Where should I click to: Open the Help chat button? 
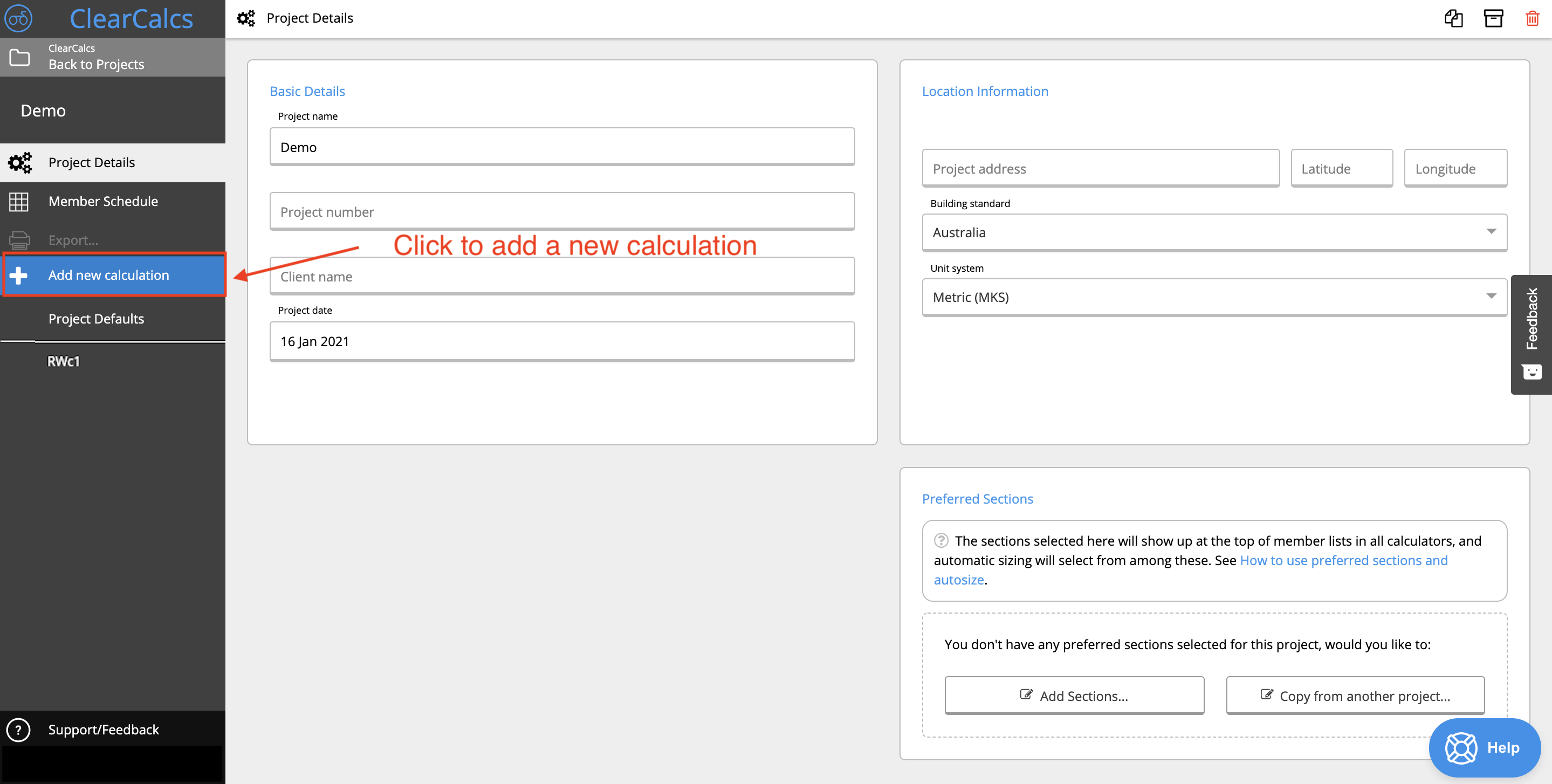[1485, 748]
